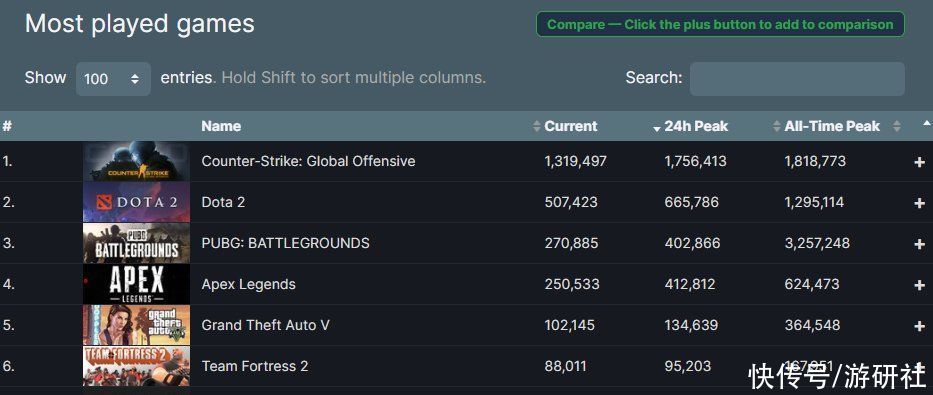Select Dota 2 all-time peak 1,295,114
This screenshot has height=395, width=933.
pyautogui.click(x=814, y=202)
